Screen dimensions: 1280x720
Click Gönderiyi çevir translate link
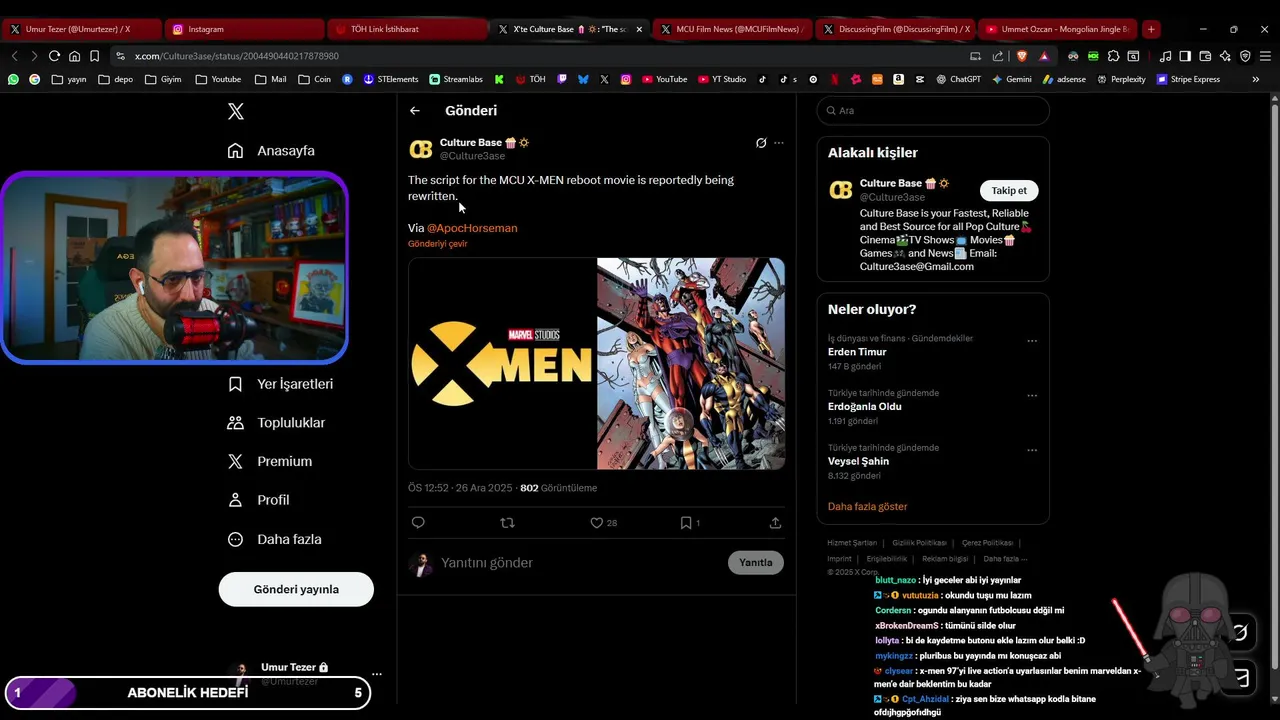438,244
